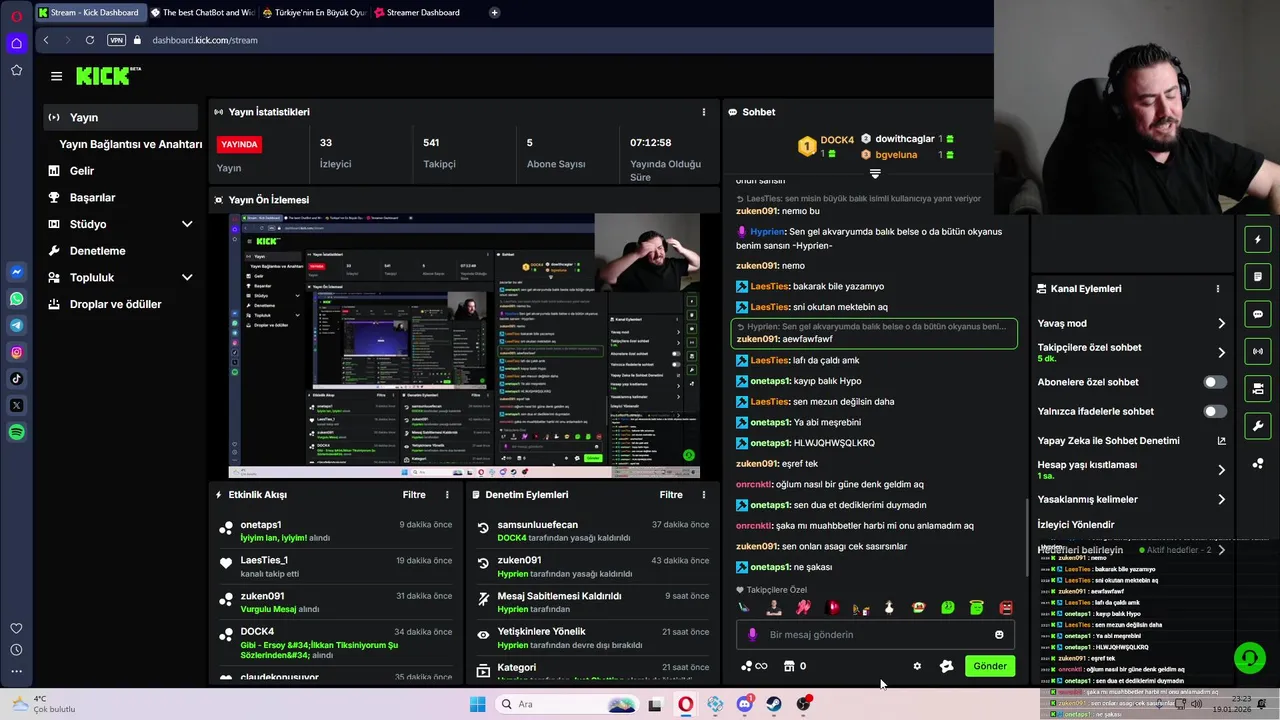Open Etkinlik Akışı three-dot menu
1280x720 pixels.
coord(447,495)
